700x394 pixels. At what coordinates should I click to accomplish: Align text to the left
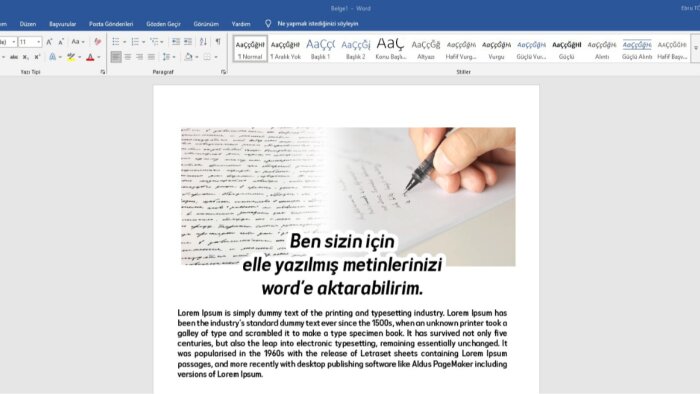tap(116, 57)
